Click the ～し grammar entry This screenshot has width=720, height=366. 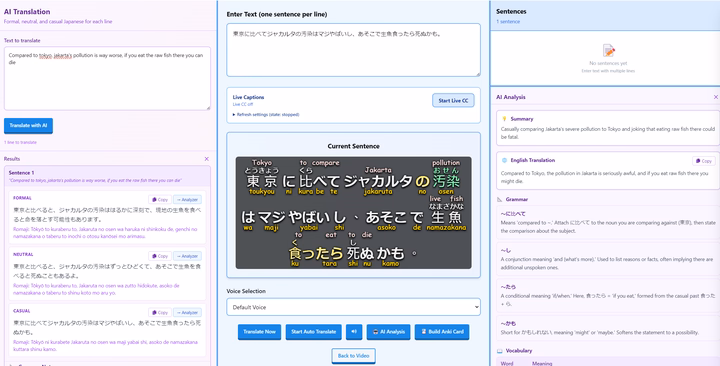click(x=607, y=259)
